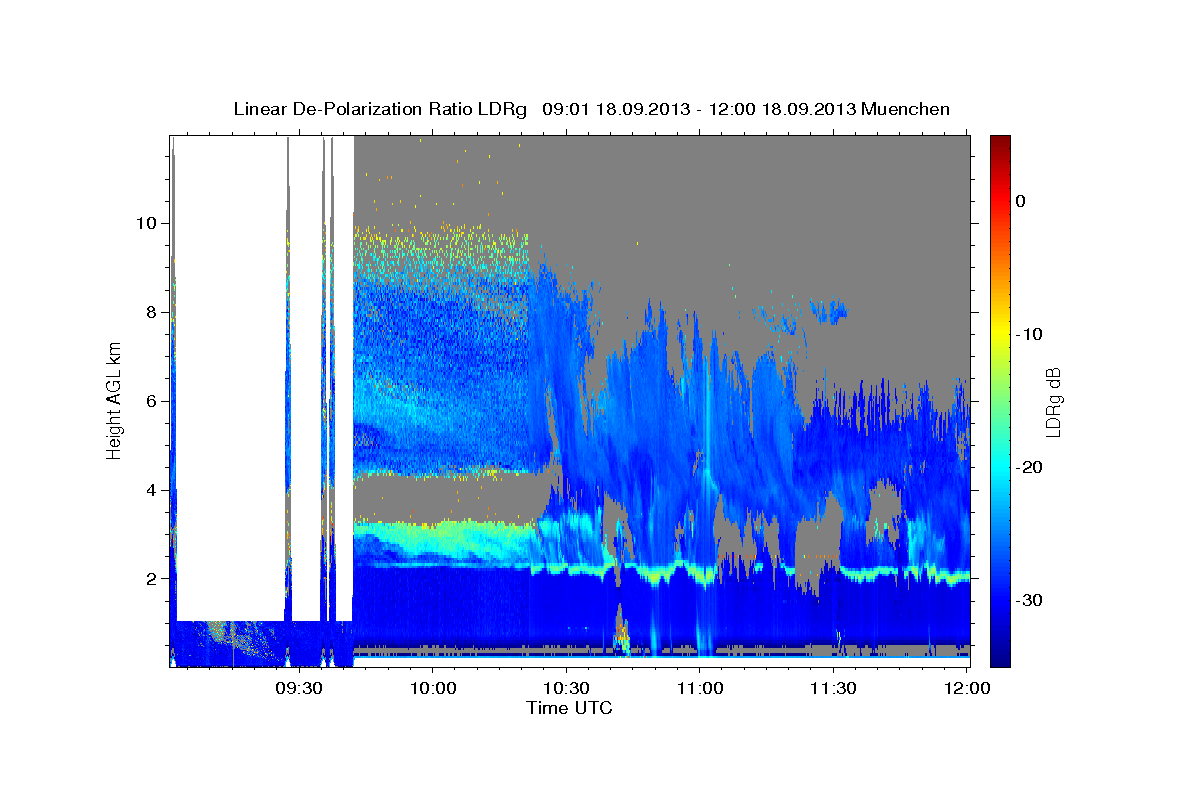The width and height of the screenshot is (1200, 800).
Task: Click the 10:30 time tick label
Action: [x=566, y=687]
